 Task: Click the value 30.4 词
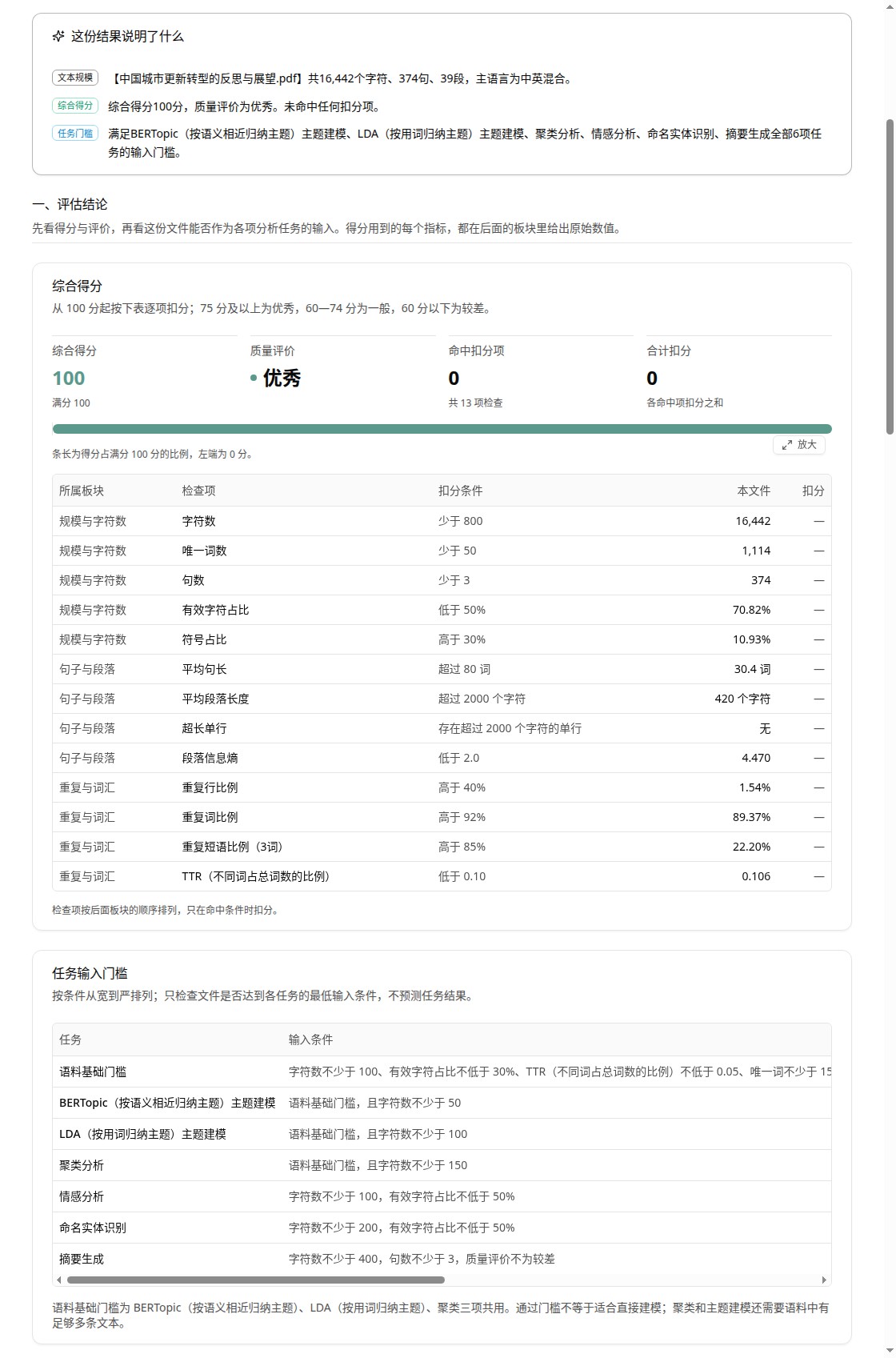[753, 669]
